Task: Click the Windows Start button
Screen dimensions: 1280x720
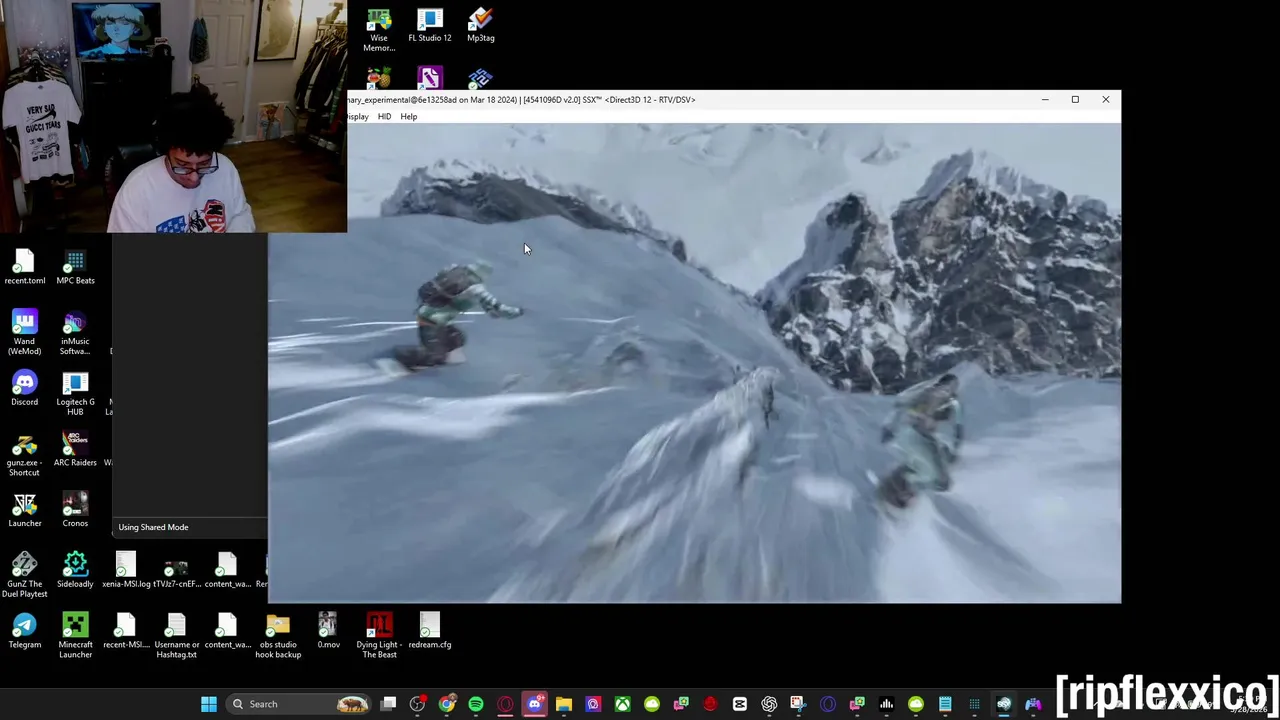Action: pyautogui.click(x=209, y=704)
